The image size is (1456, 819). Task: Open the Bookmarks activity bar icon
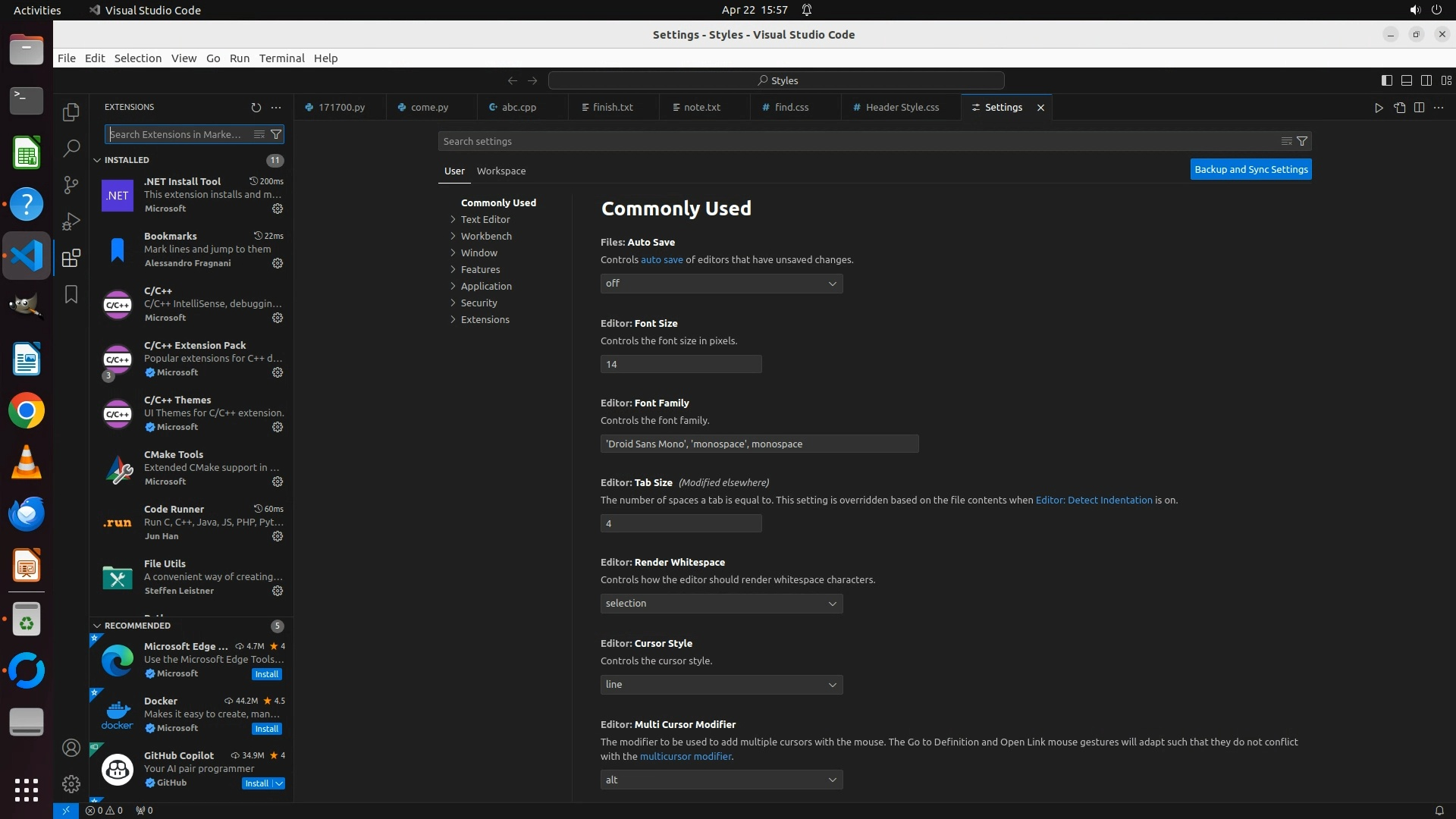(x=71, y=294)
